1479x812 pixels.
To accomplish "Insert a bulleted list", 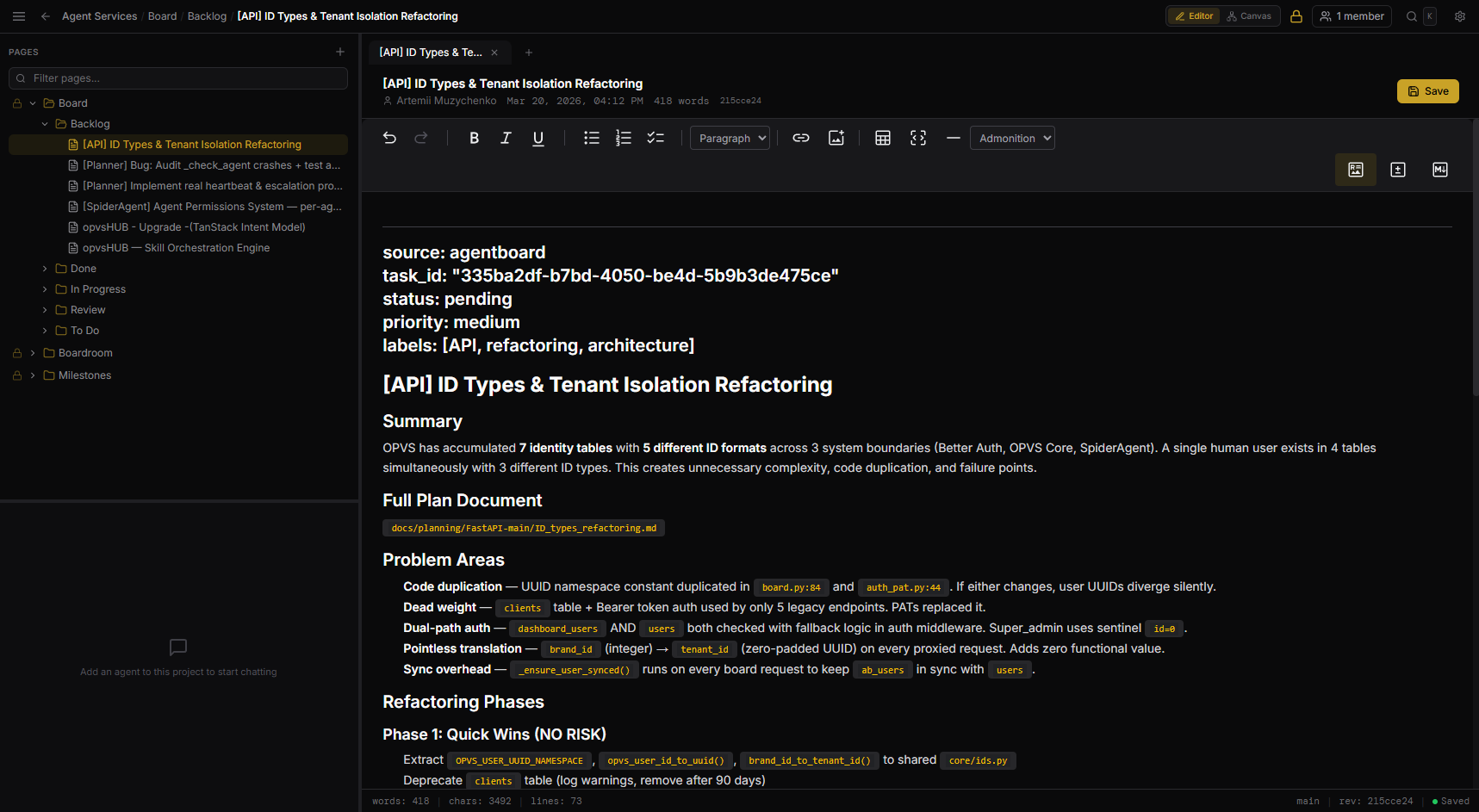I will (x=591, y=138).
